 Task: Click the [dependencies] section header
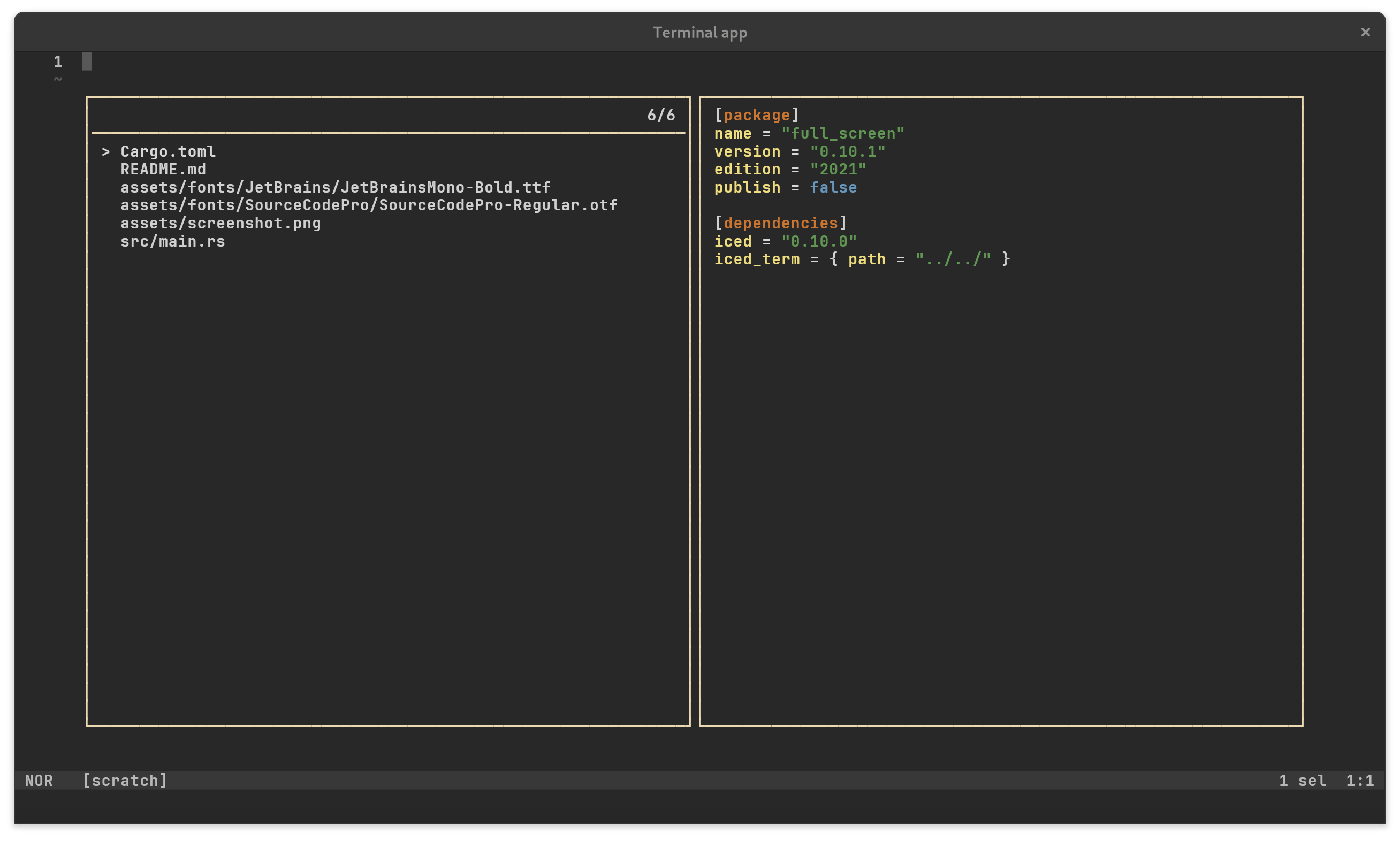tap(780, 223)
